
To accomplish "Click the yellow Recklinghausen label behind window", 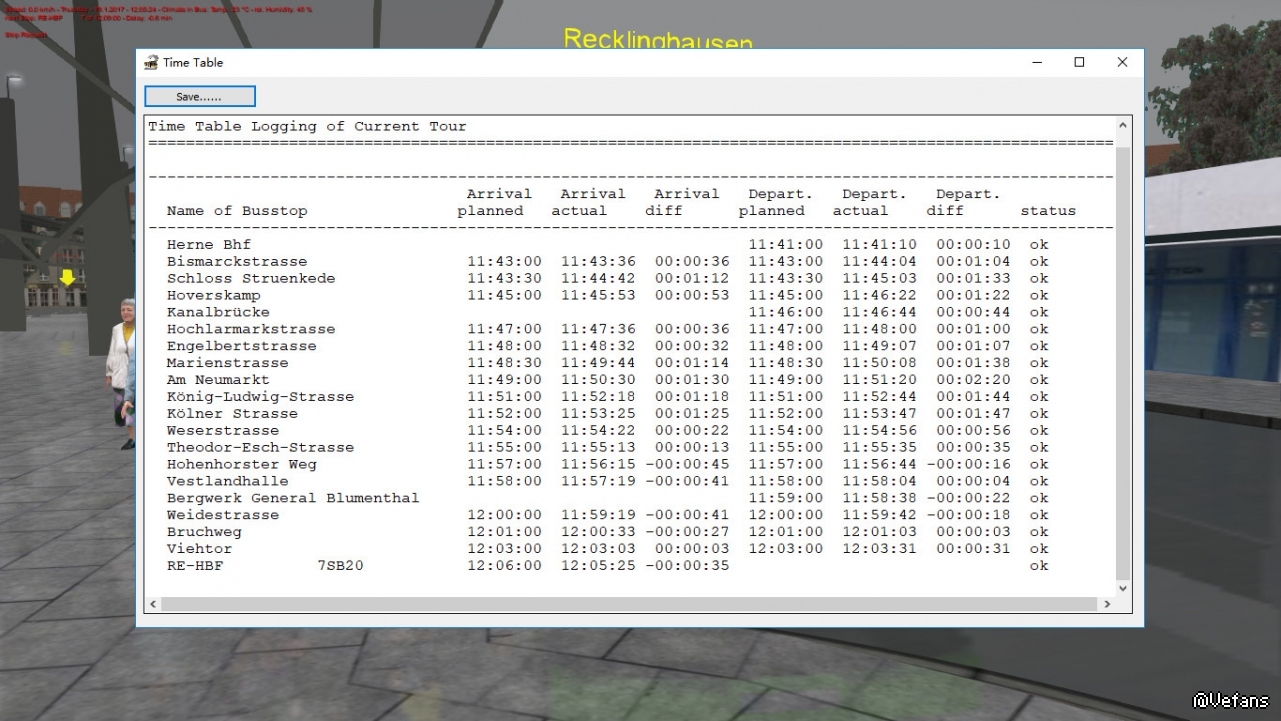I will [658, 39].
